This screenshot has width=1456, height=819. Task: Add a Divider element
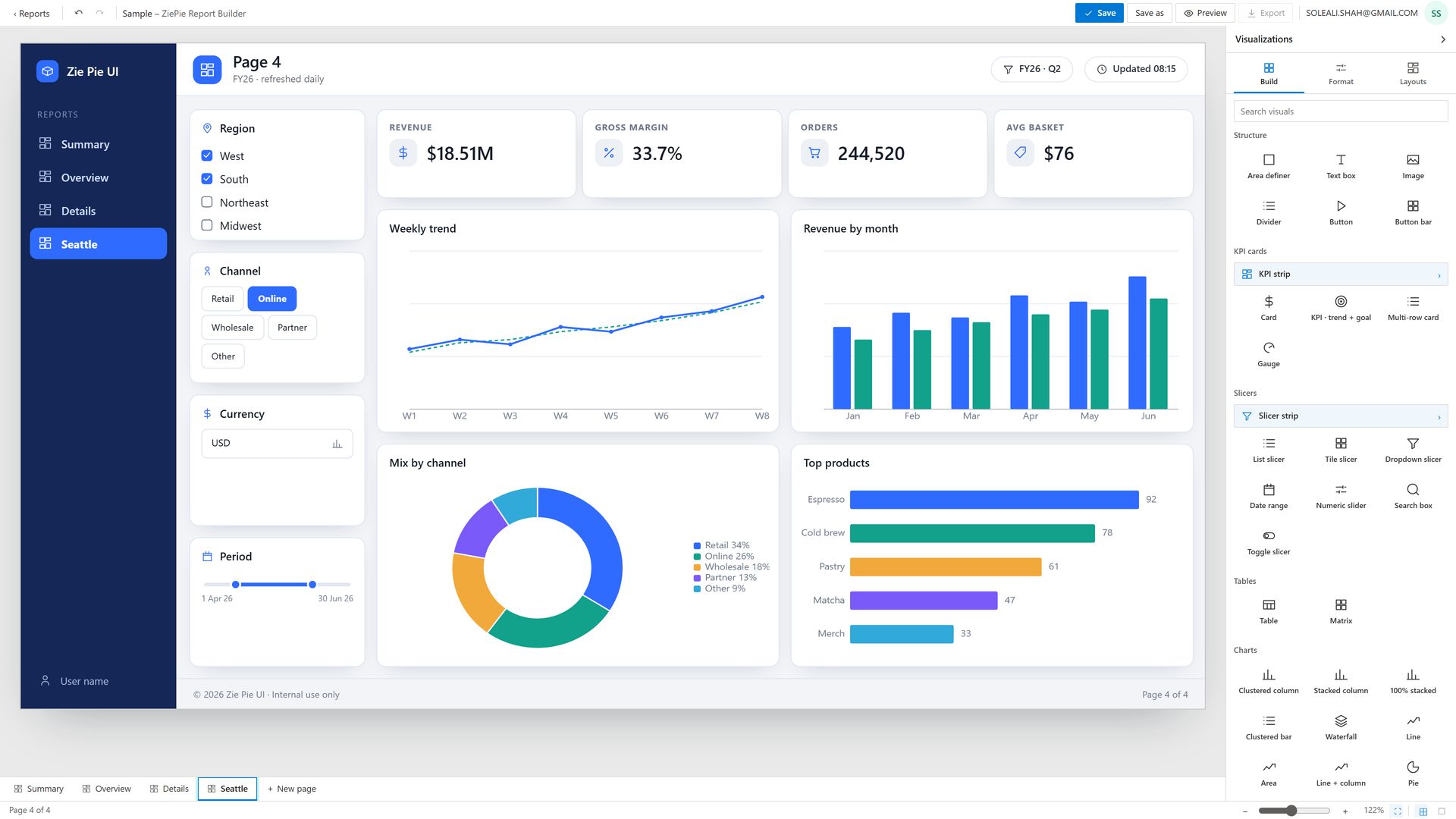click(x=1268, y=212)
